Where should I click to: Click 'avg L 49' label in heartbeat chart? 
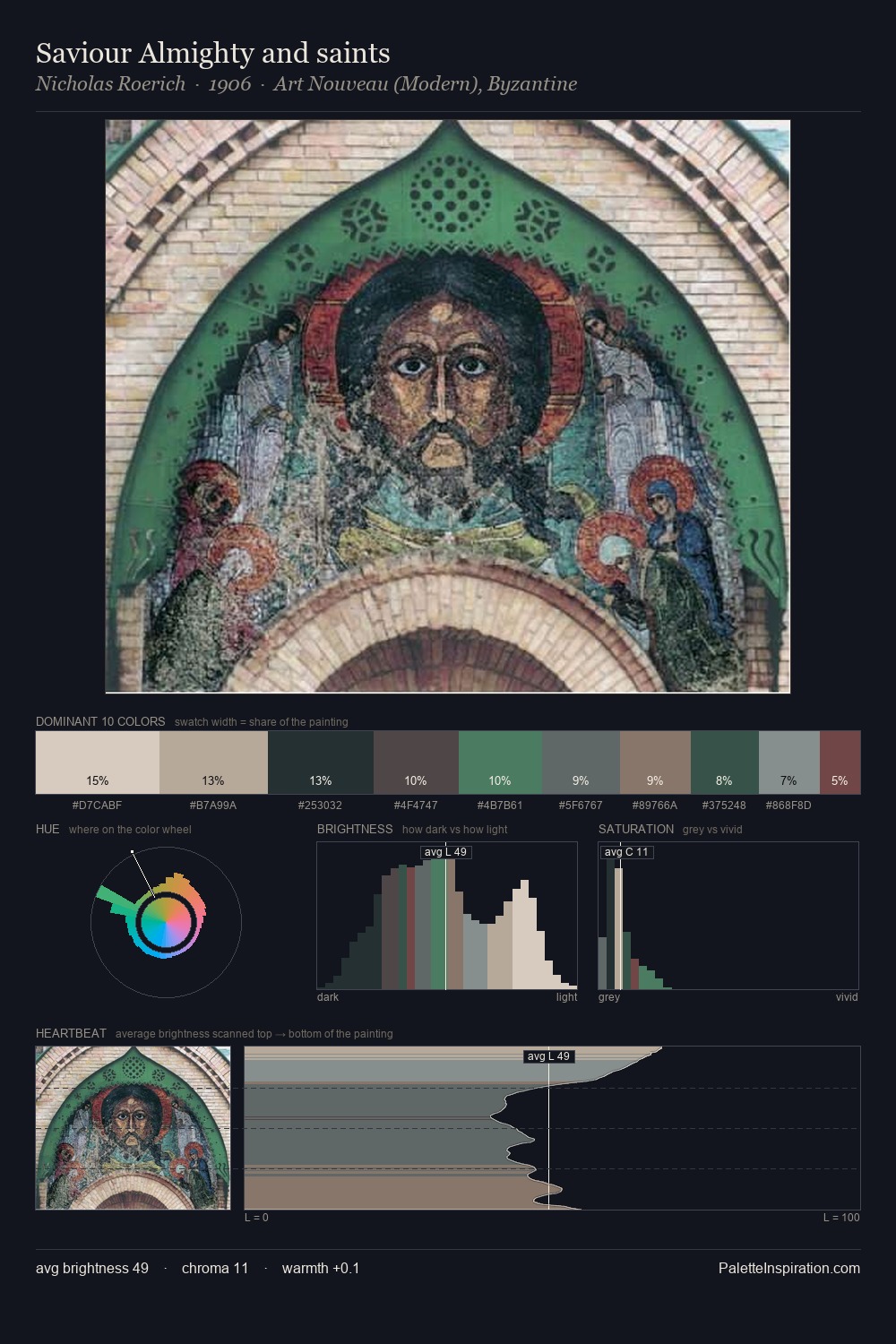point(548,1056)
